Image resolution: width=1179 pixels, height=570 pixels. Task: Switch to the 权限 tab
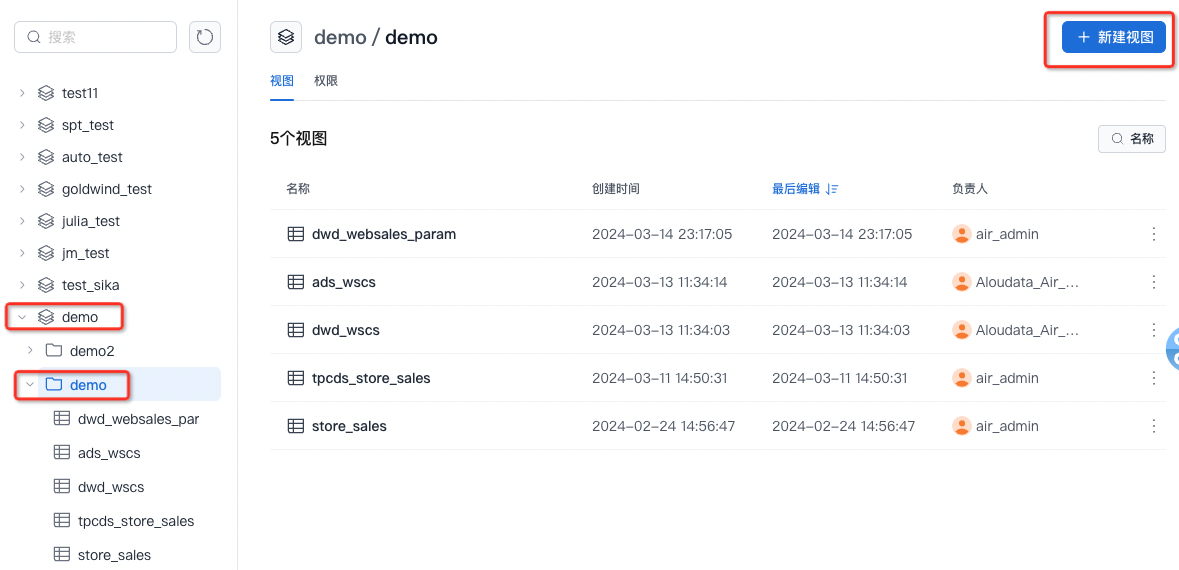click(x=326, y=81)
